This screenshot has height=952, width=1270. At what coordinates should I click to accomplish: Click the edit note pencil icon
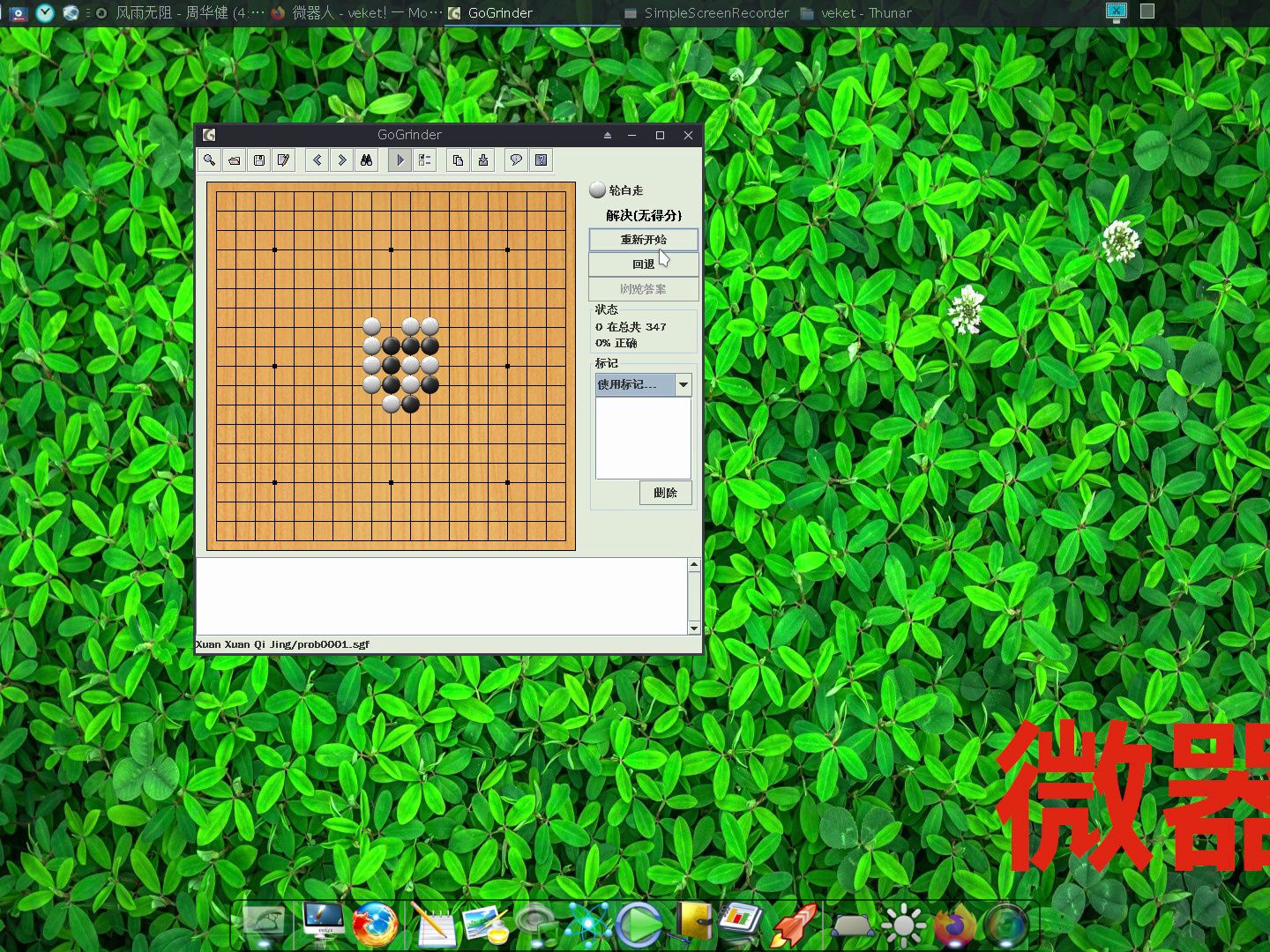coord(283,160)
